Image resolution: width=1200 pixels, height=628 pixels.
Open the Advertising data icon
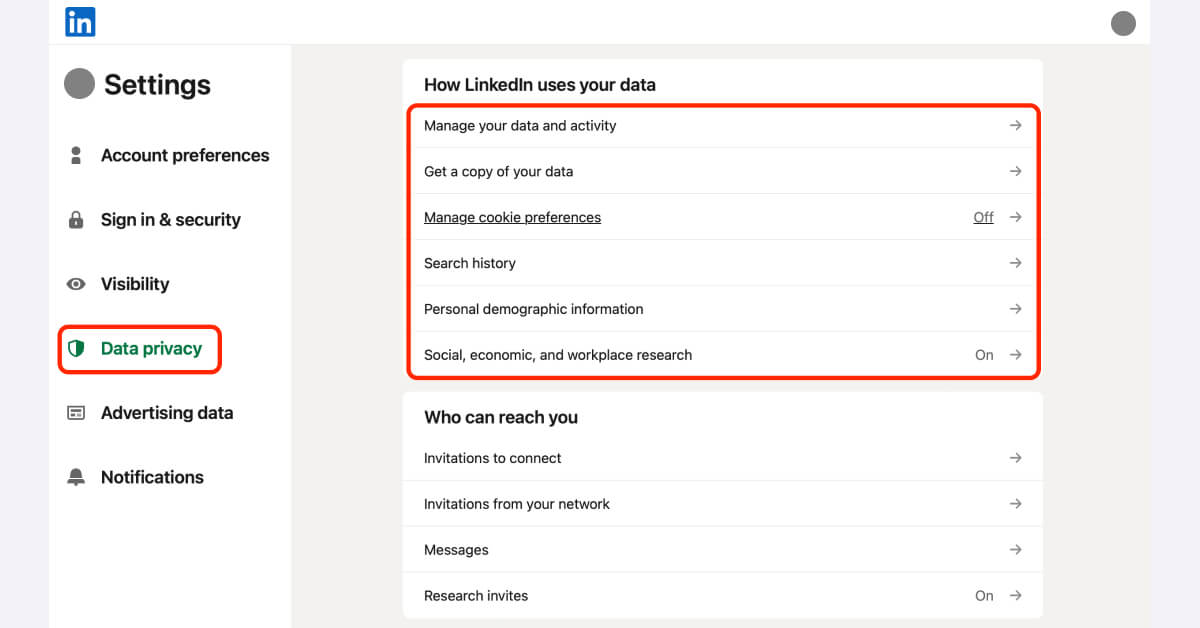pos(77,412)
